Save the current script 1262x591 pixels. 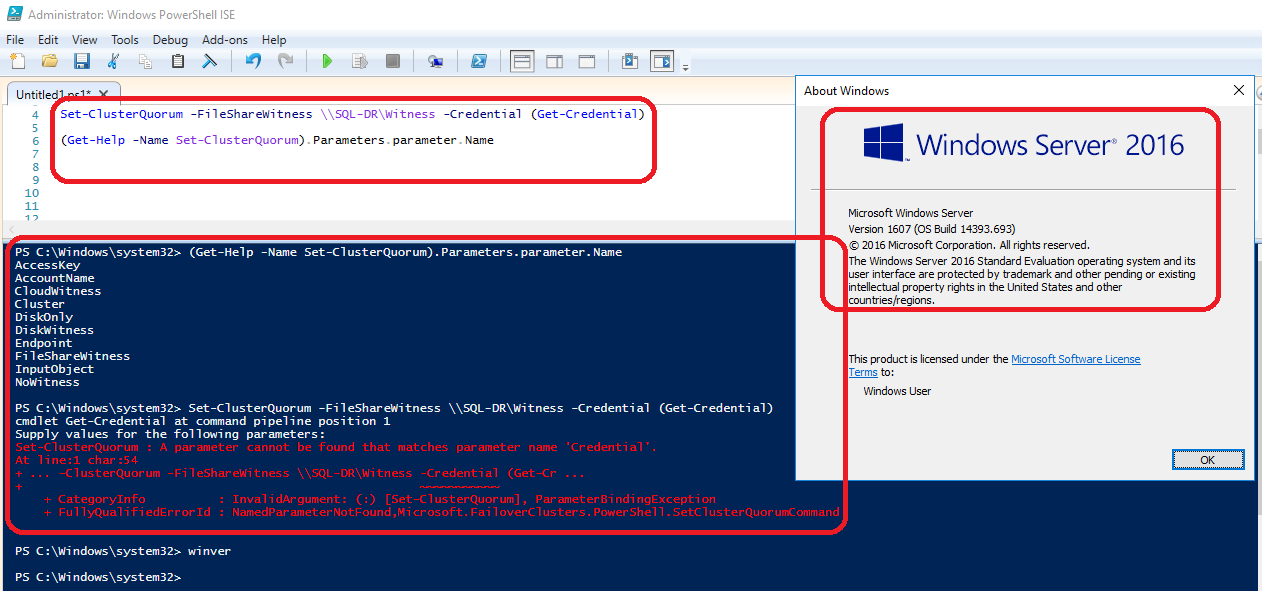[82, 61]
